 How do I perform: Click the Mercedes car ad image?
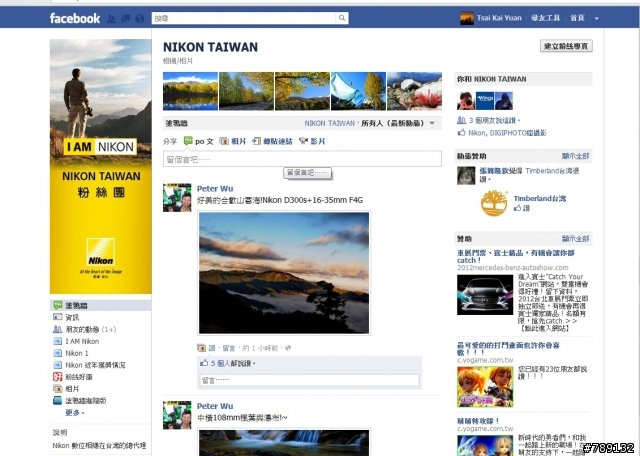click(x=485, y=295)
